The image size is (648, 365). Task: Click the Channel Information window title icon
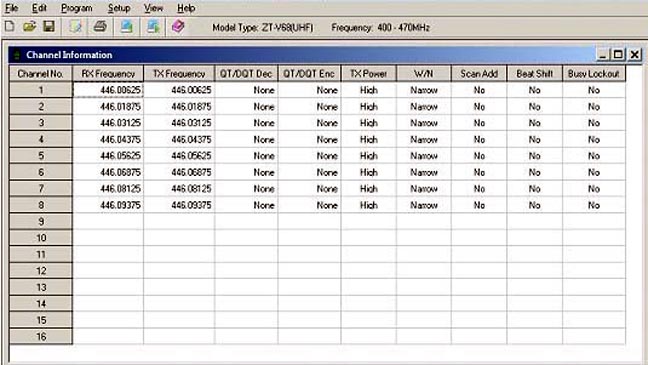point(17,55)
